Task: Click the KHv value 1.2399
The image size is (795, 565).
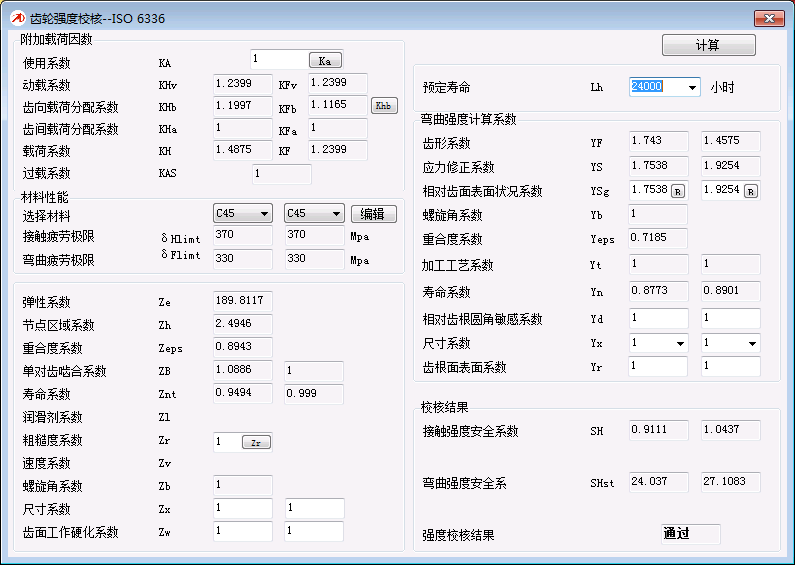Action: pos(243,84)
